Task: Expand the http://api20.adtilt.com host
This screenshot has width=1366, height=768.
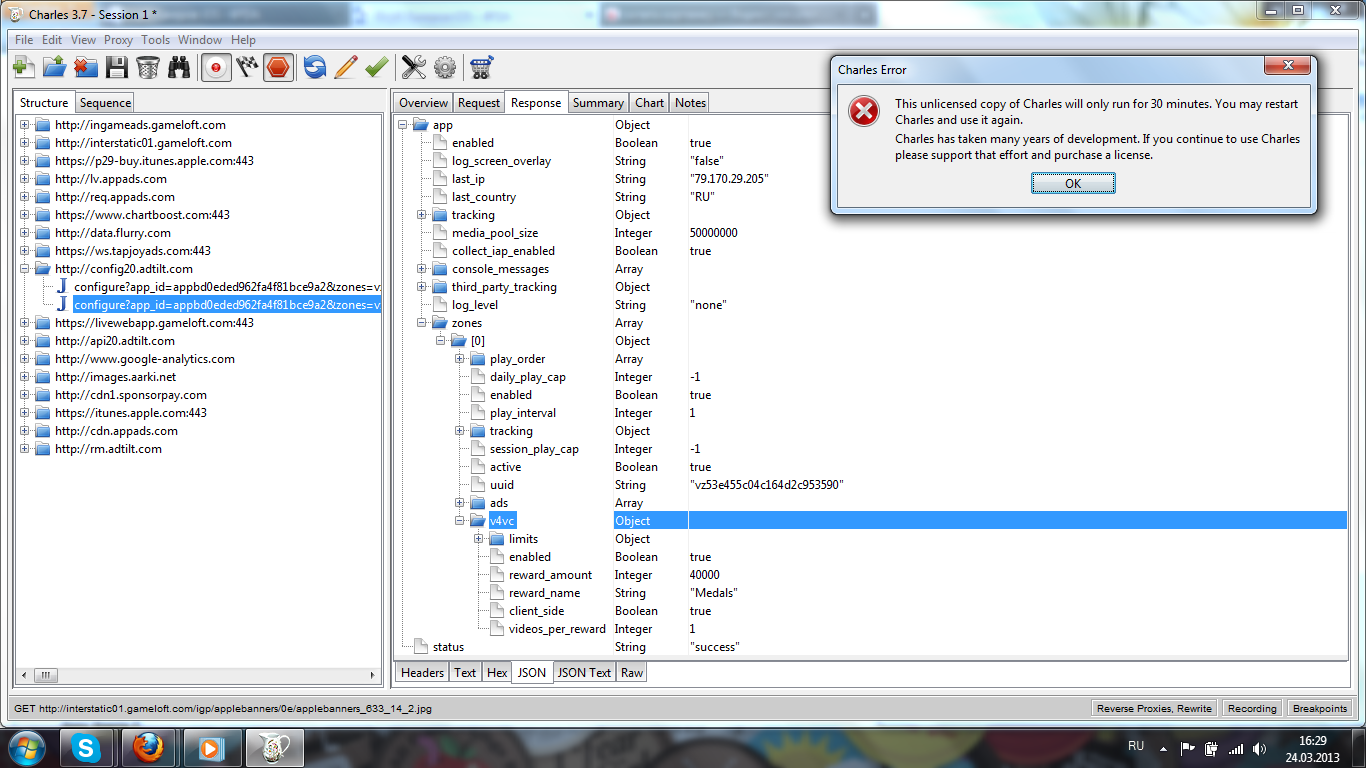Action: (x=24, y=341)
